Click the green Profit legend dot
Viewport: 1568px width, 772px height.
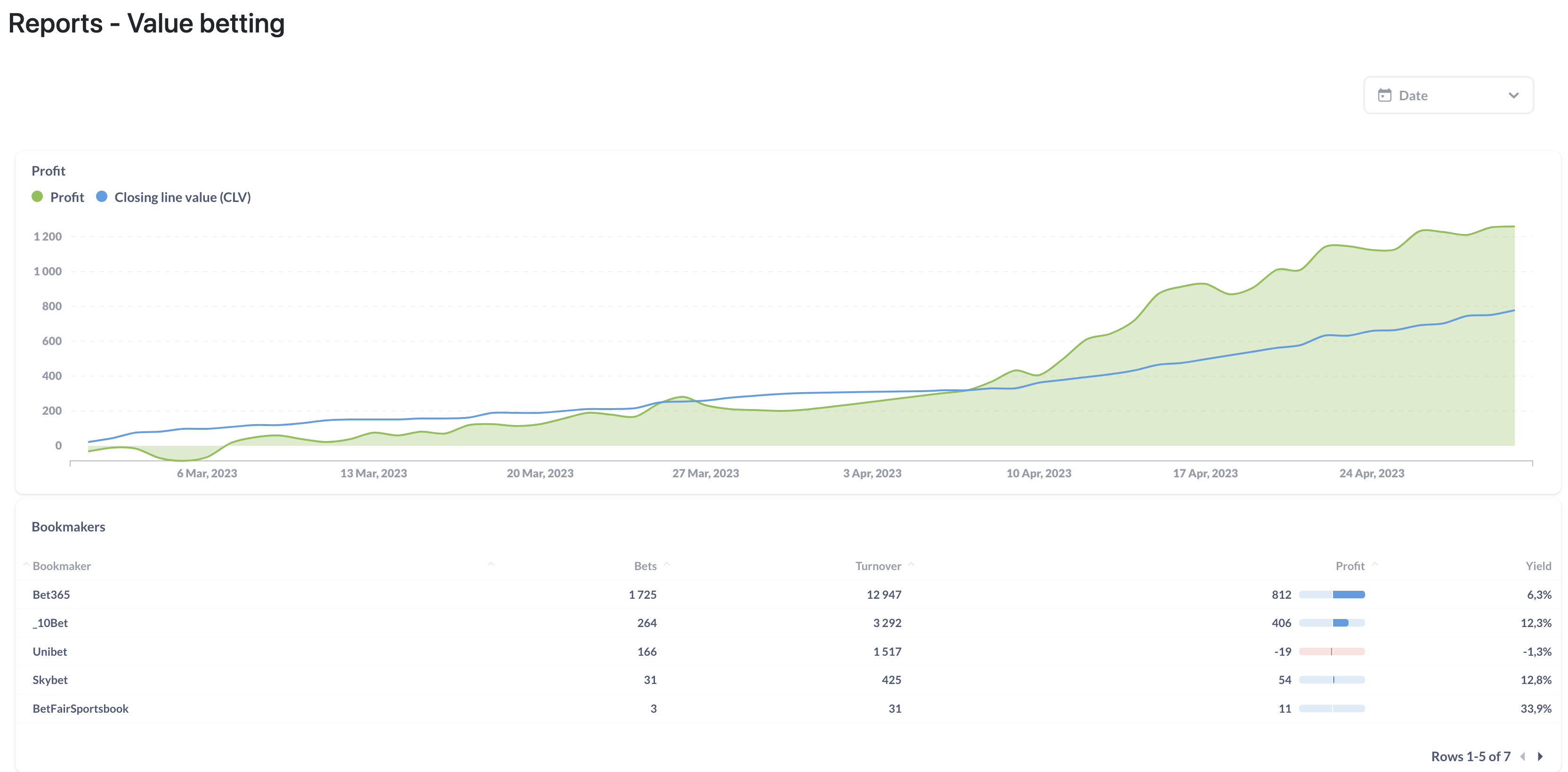coord(37,196)
